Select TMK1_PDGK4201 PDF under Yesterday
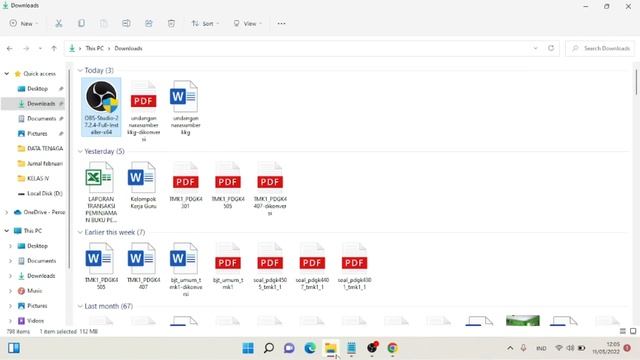This screenshot has width=640, height=360. click(185, 185)
